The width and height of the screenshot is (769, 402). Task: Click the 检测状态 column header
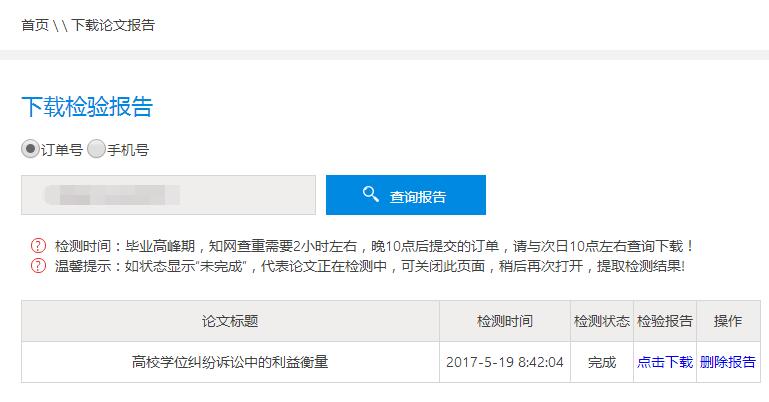[x=602, y=321]
